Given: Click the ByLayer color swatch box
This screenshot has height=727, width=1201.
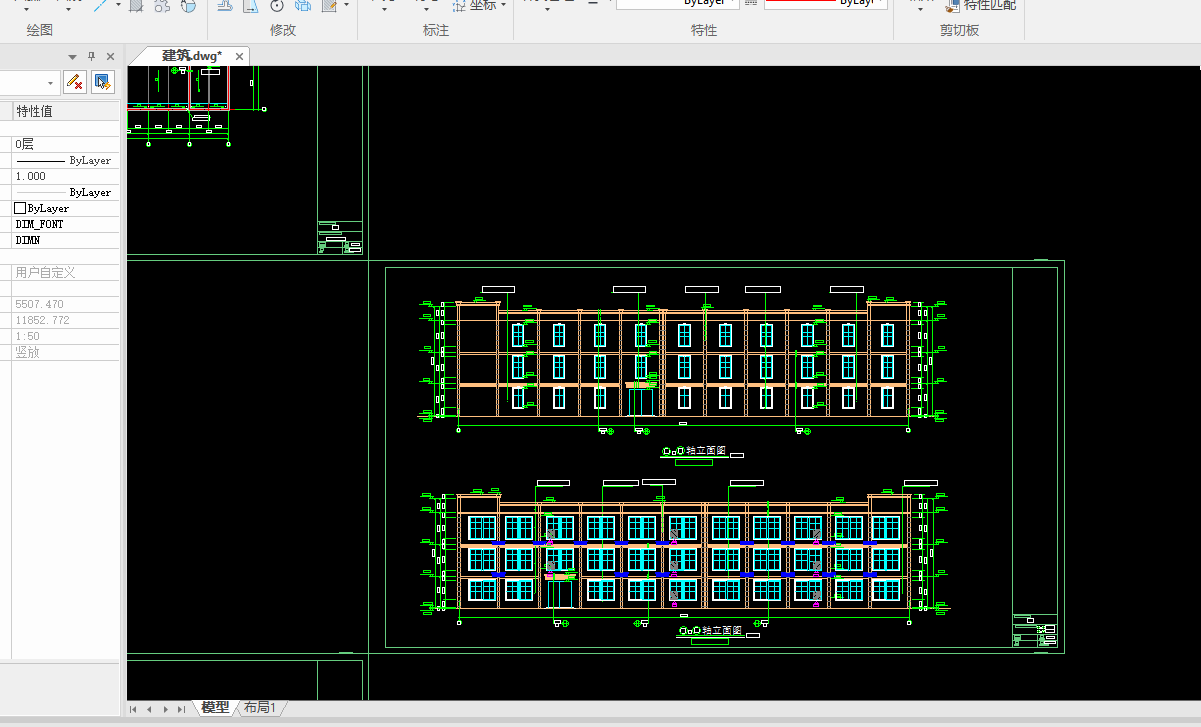Looking at the screenshot, I should point(20,208).
